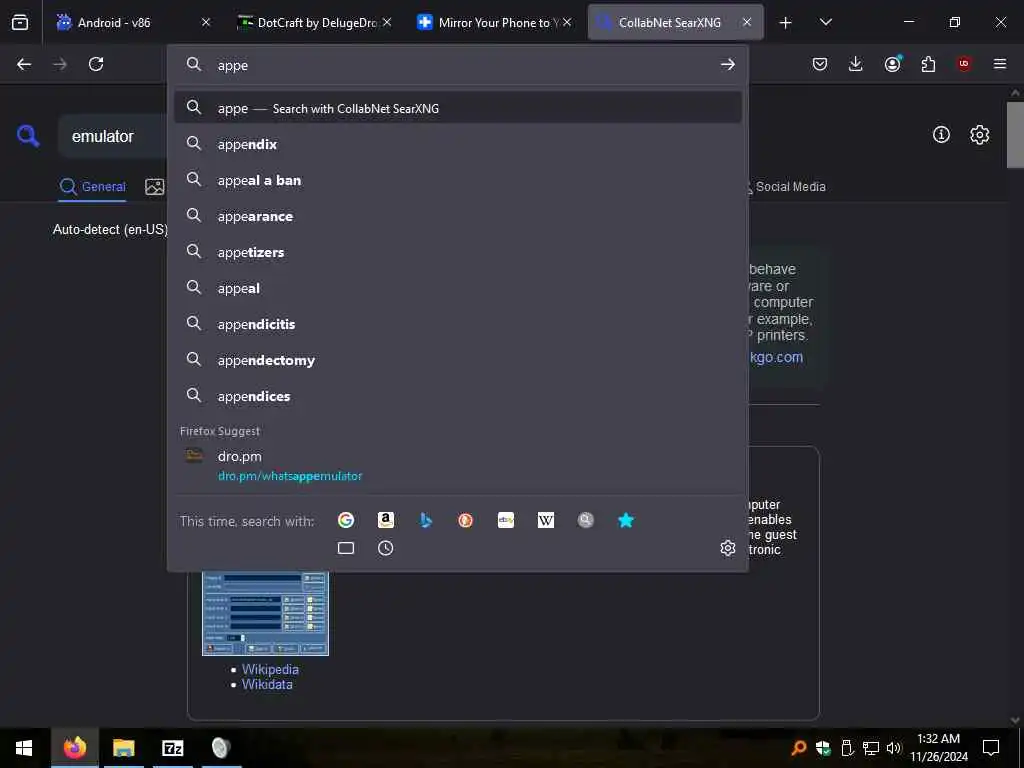Open SearXNG preferences gear
This screenshot has width=1024, height=768.
tap(979, 135)
